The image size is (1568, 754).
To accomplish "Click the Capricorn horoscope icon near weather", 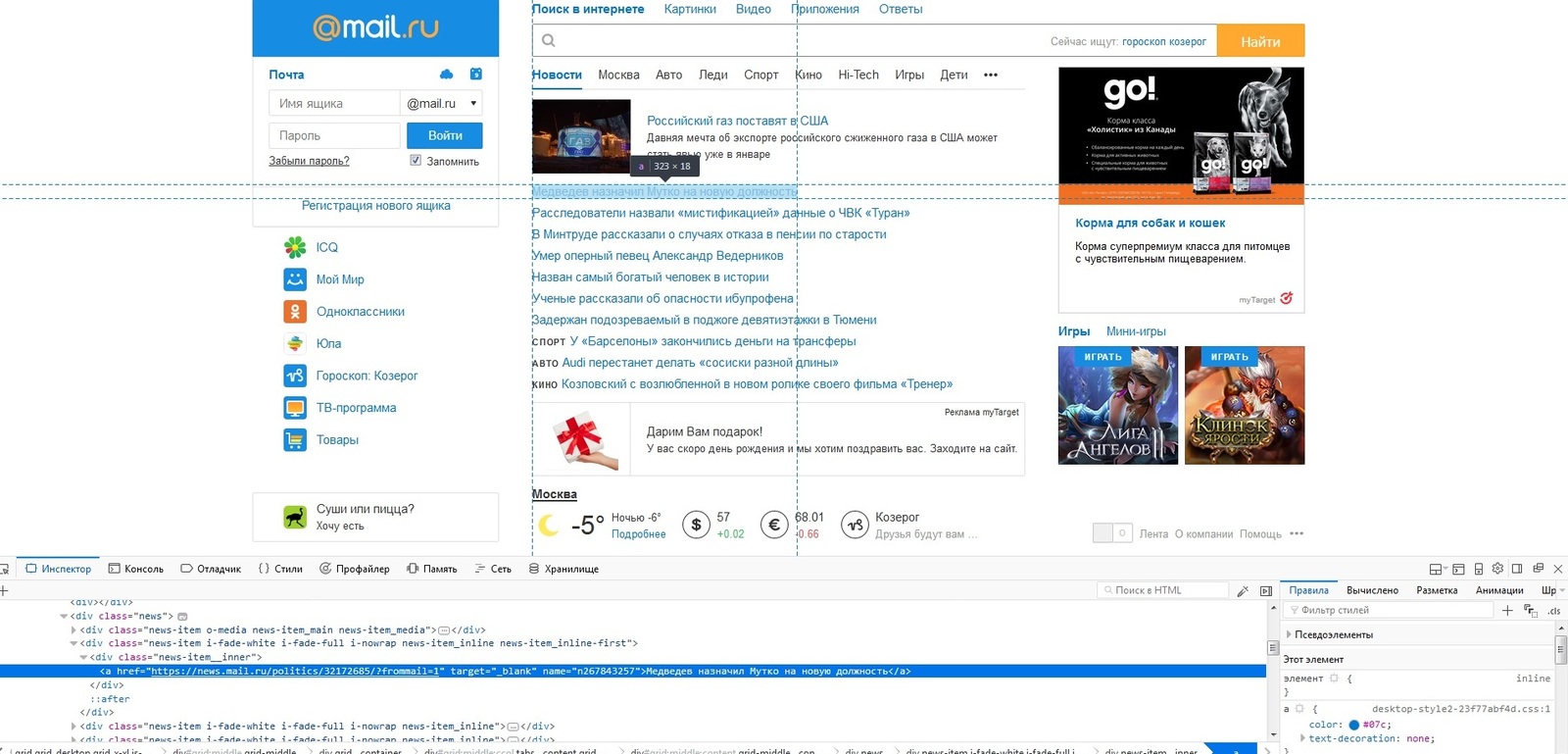I will tap(855, 526).
